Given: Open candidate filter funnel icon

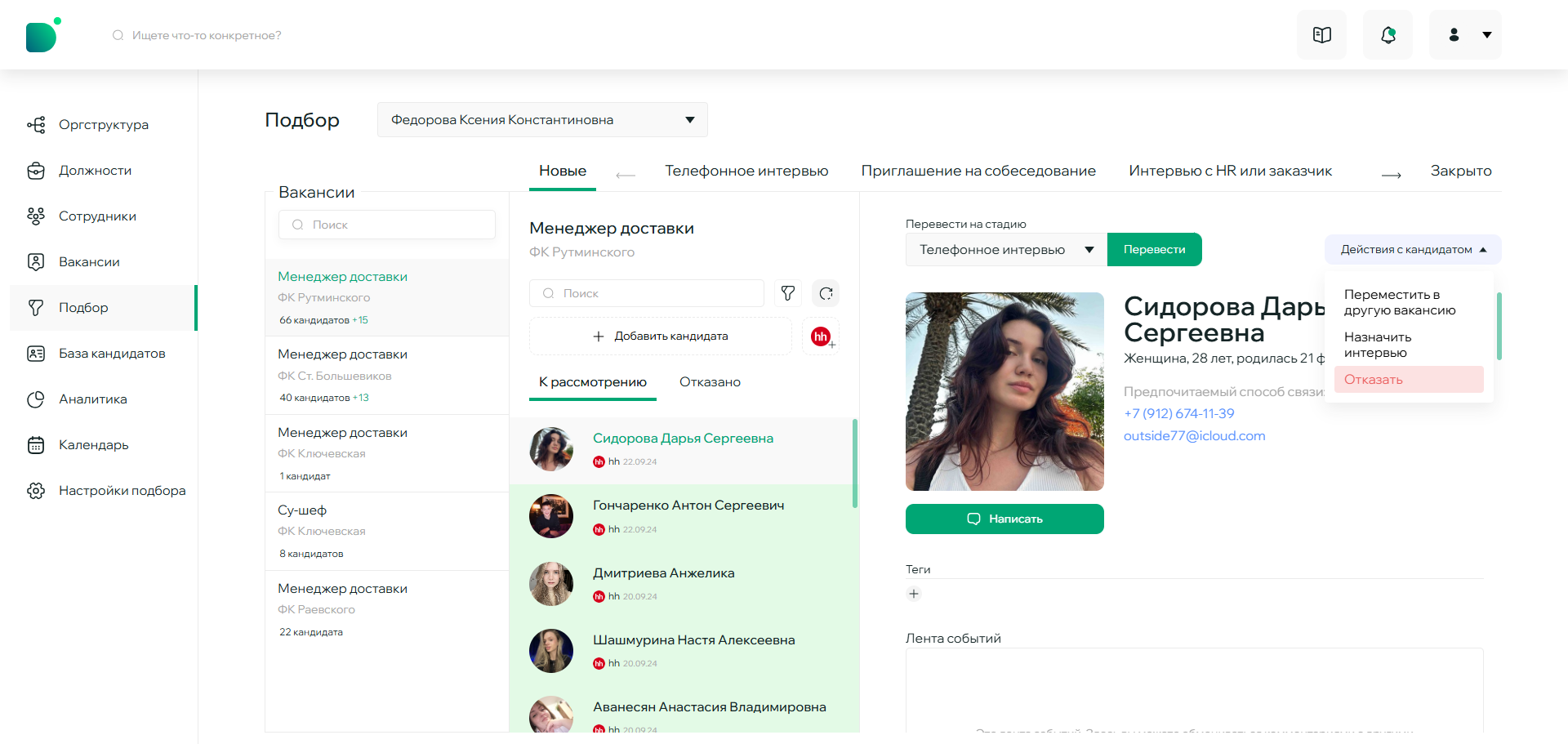Looking at the screenshot, I should tap(788, 293).
